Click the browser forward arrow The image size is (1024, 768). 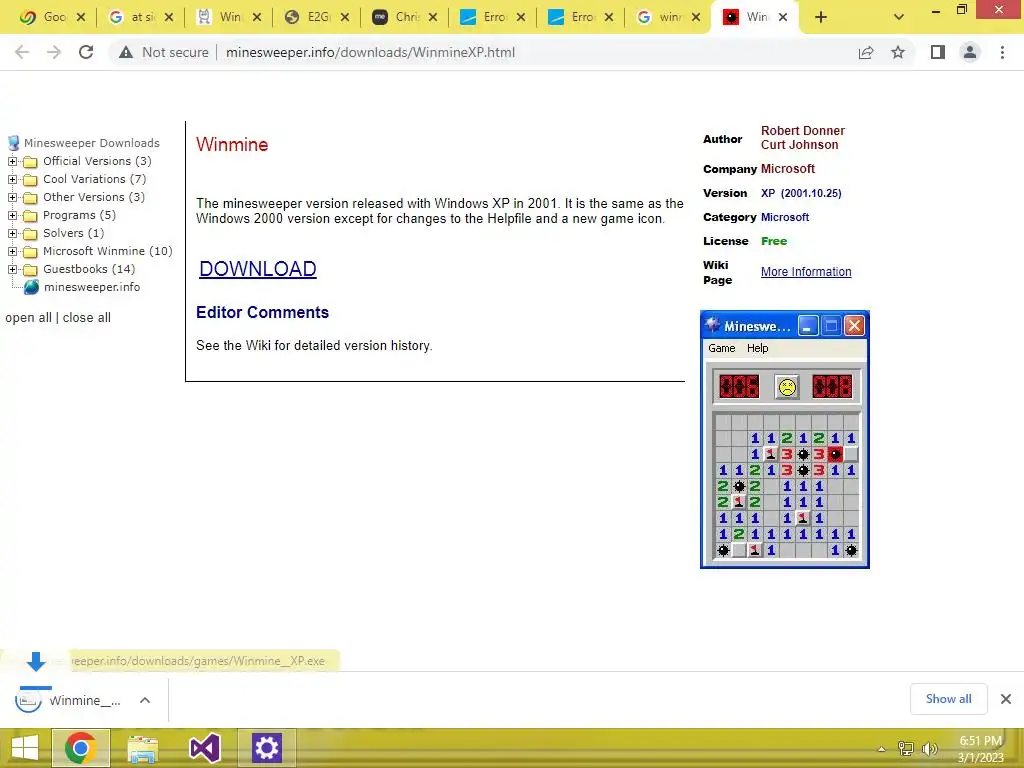point(54,52)
